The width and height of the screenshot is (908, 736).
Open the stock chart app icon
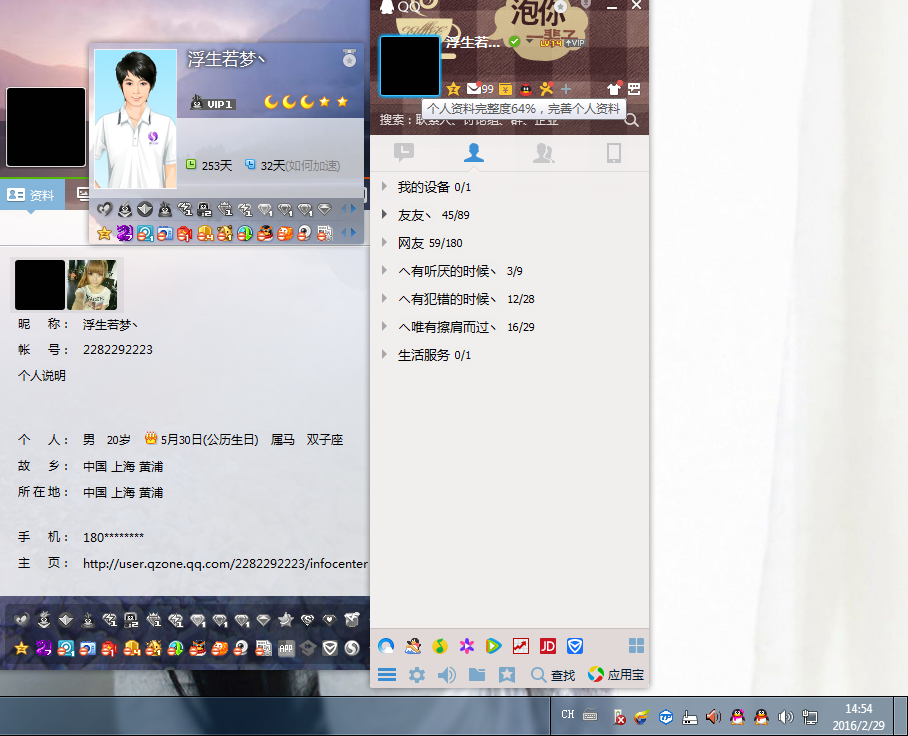[521, 646]
